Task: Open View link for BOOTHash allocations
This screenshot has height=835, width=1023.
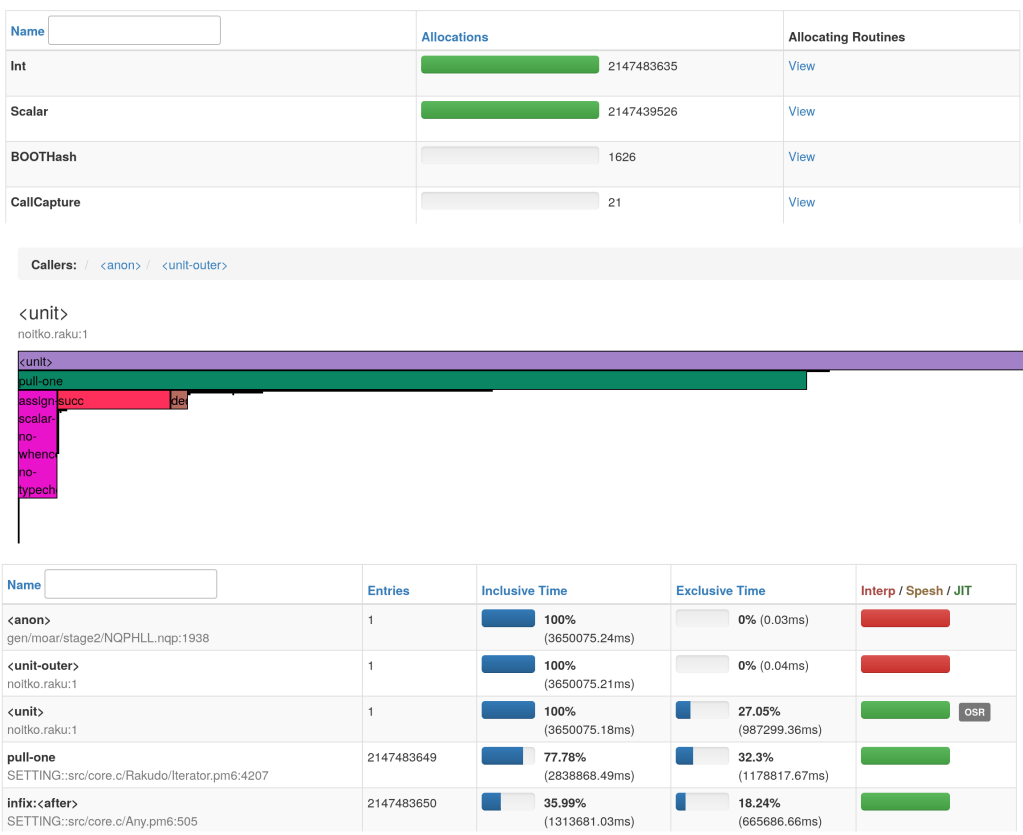Action: coord(801,157)
